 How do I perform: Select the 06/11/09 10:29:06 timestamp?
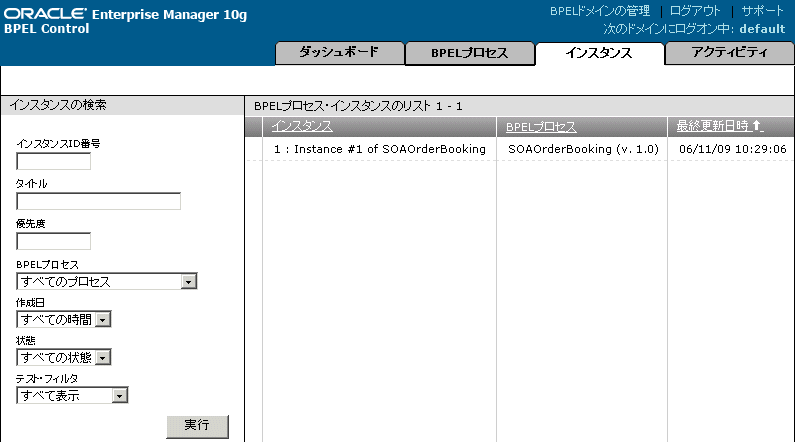tap(733, 149)
